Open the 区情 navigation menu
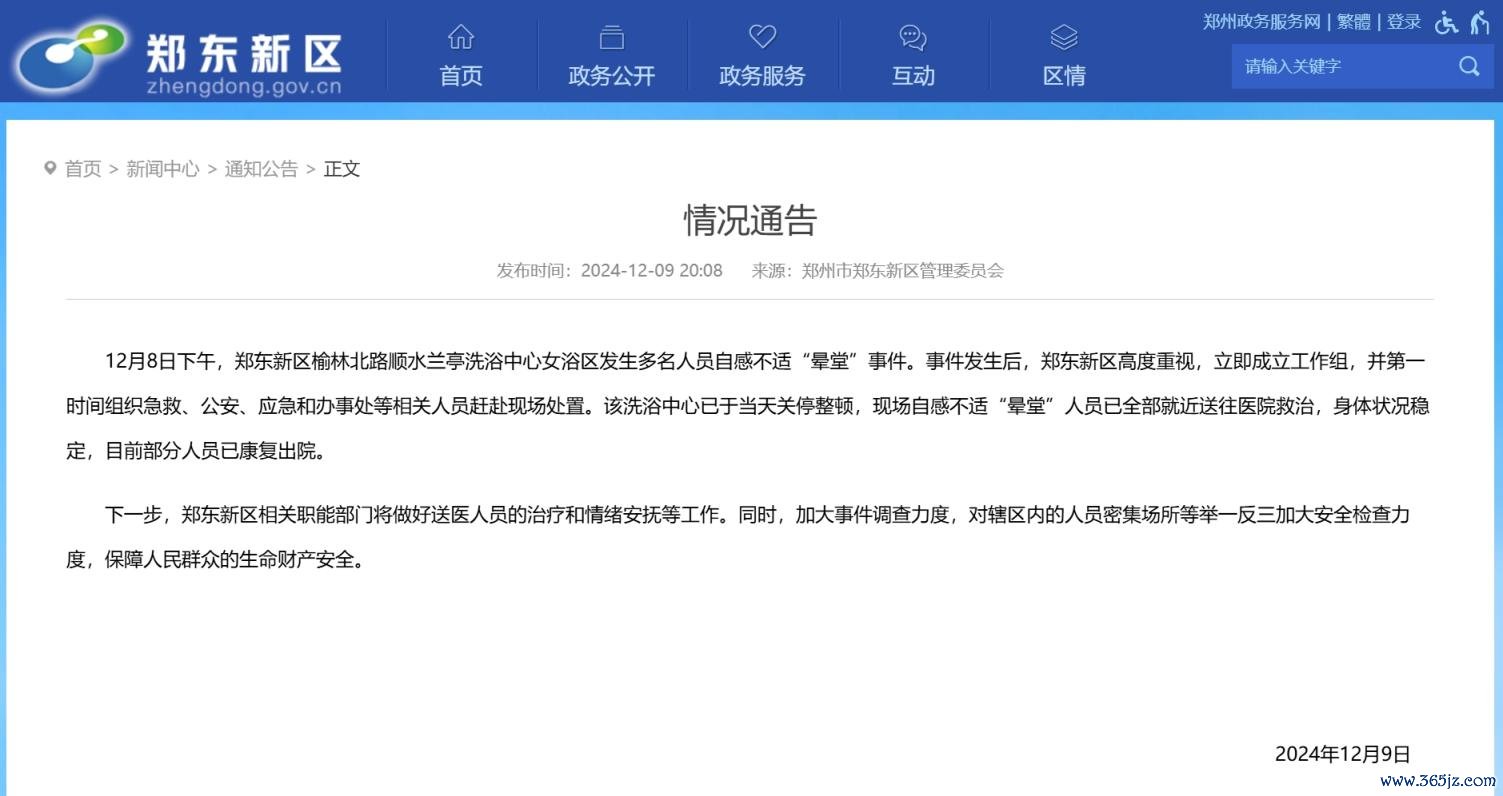The width and height of the screenshot is (1503, 796). [1064, 76]
